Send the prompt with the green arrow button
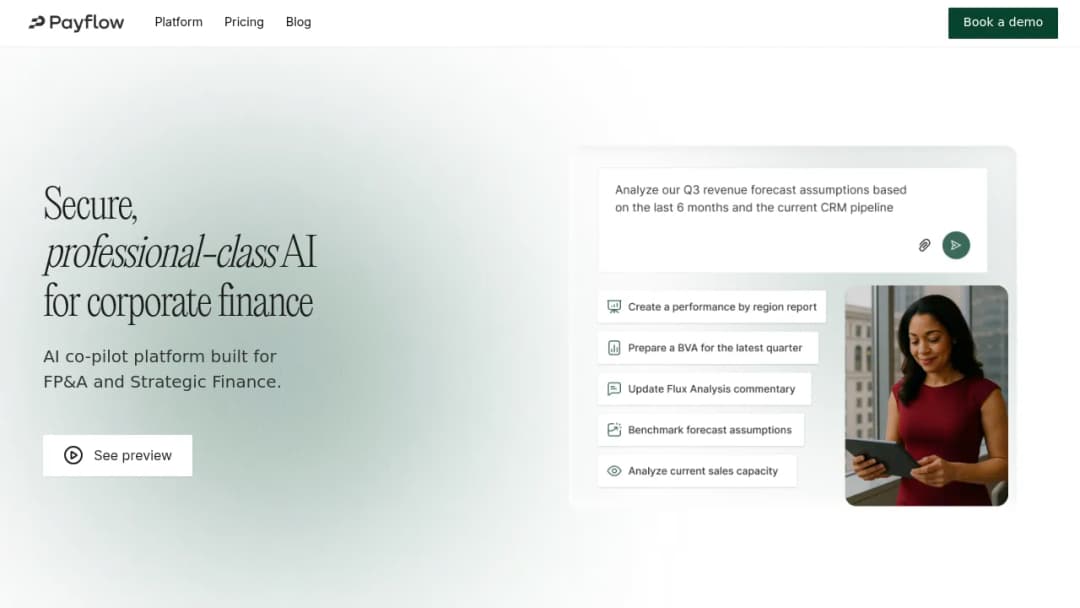 (955, 245)
